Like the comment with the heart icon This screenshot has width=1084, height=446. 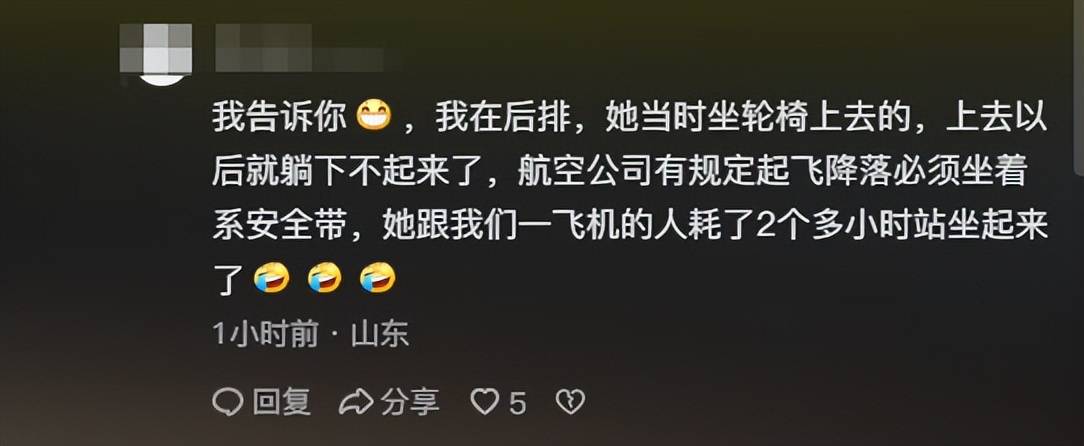484,402
